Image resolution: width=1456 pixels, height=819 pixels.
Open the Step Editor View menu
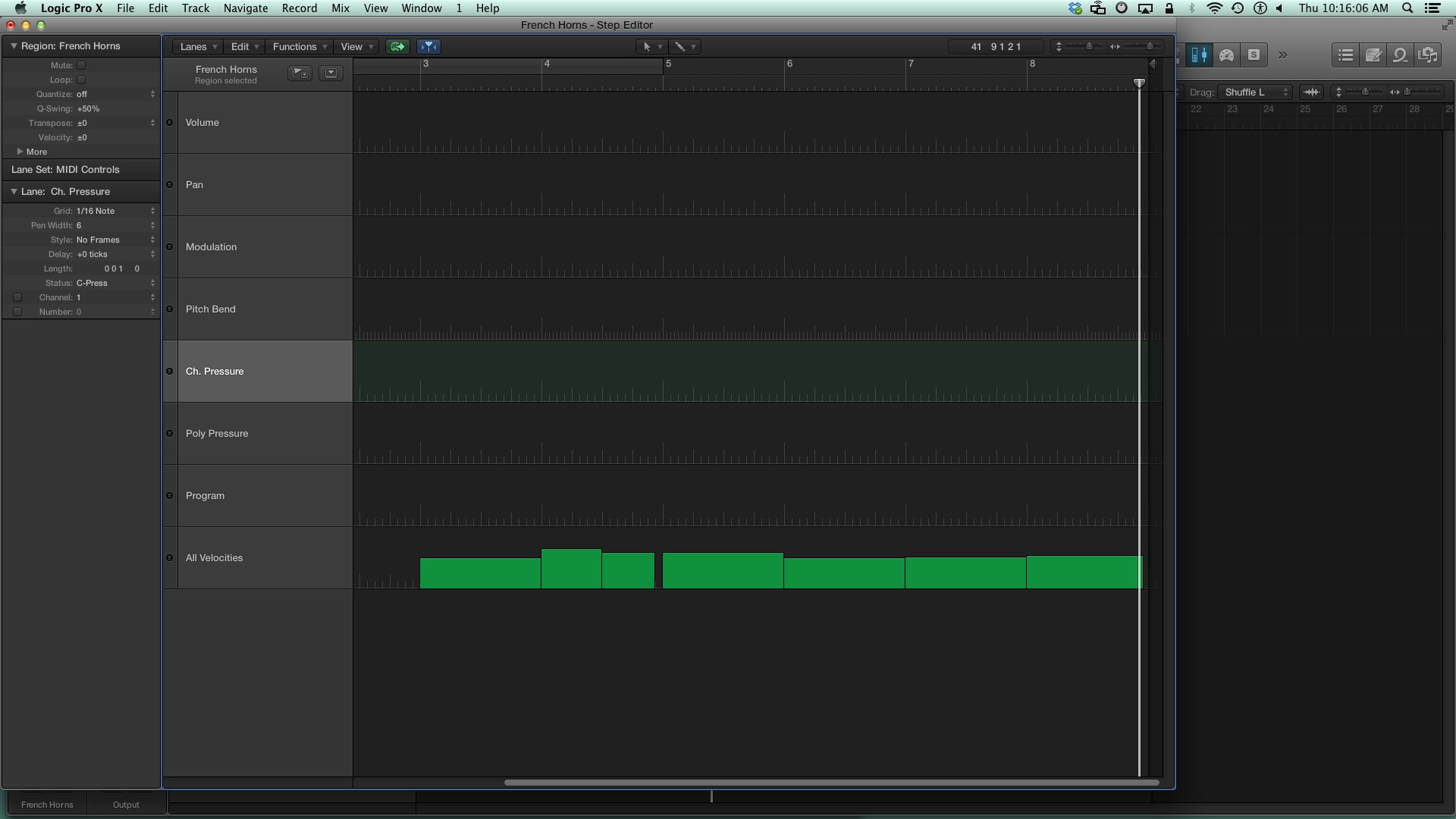356,46
